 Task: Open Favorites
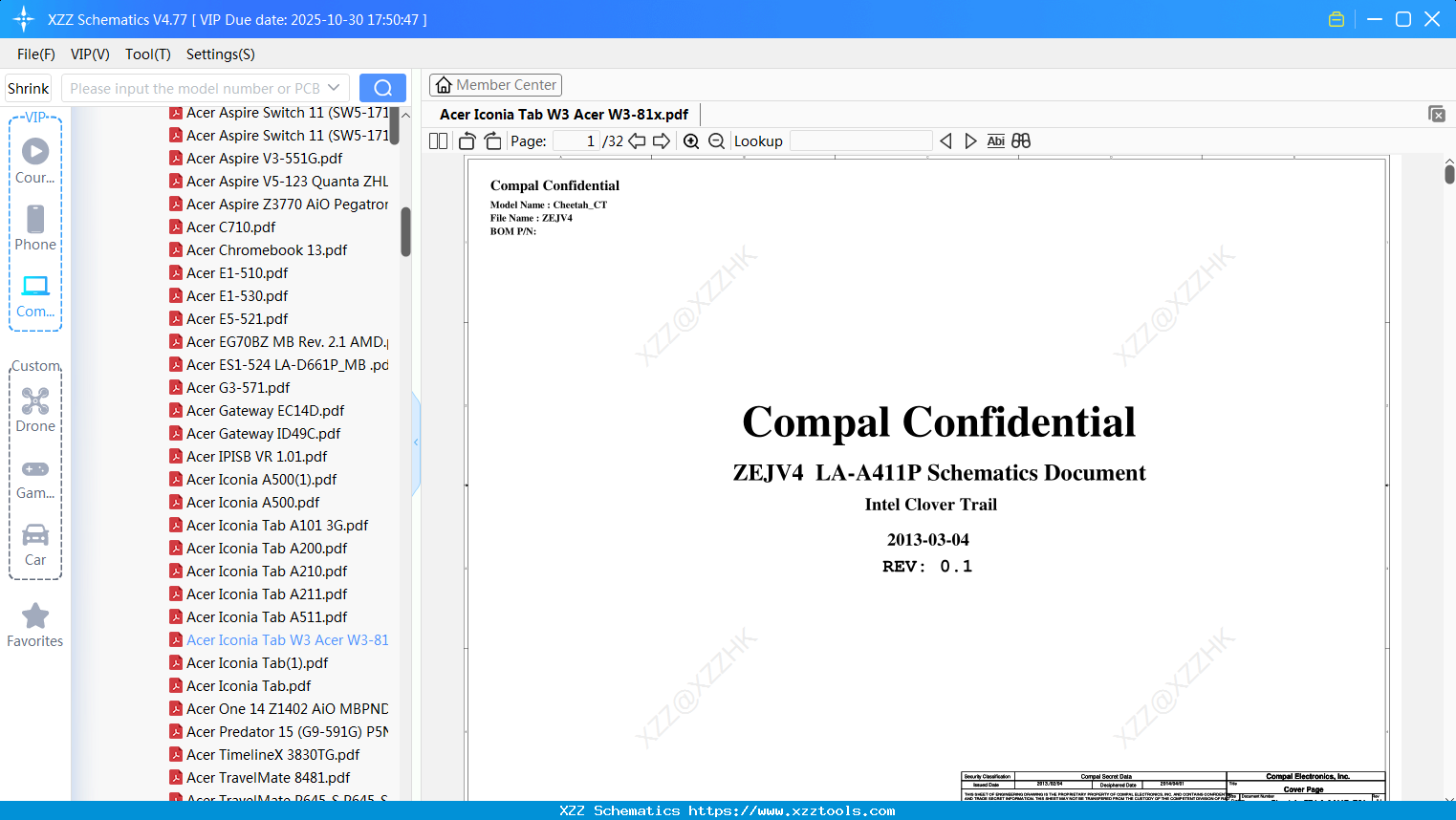pos(35,625)
